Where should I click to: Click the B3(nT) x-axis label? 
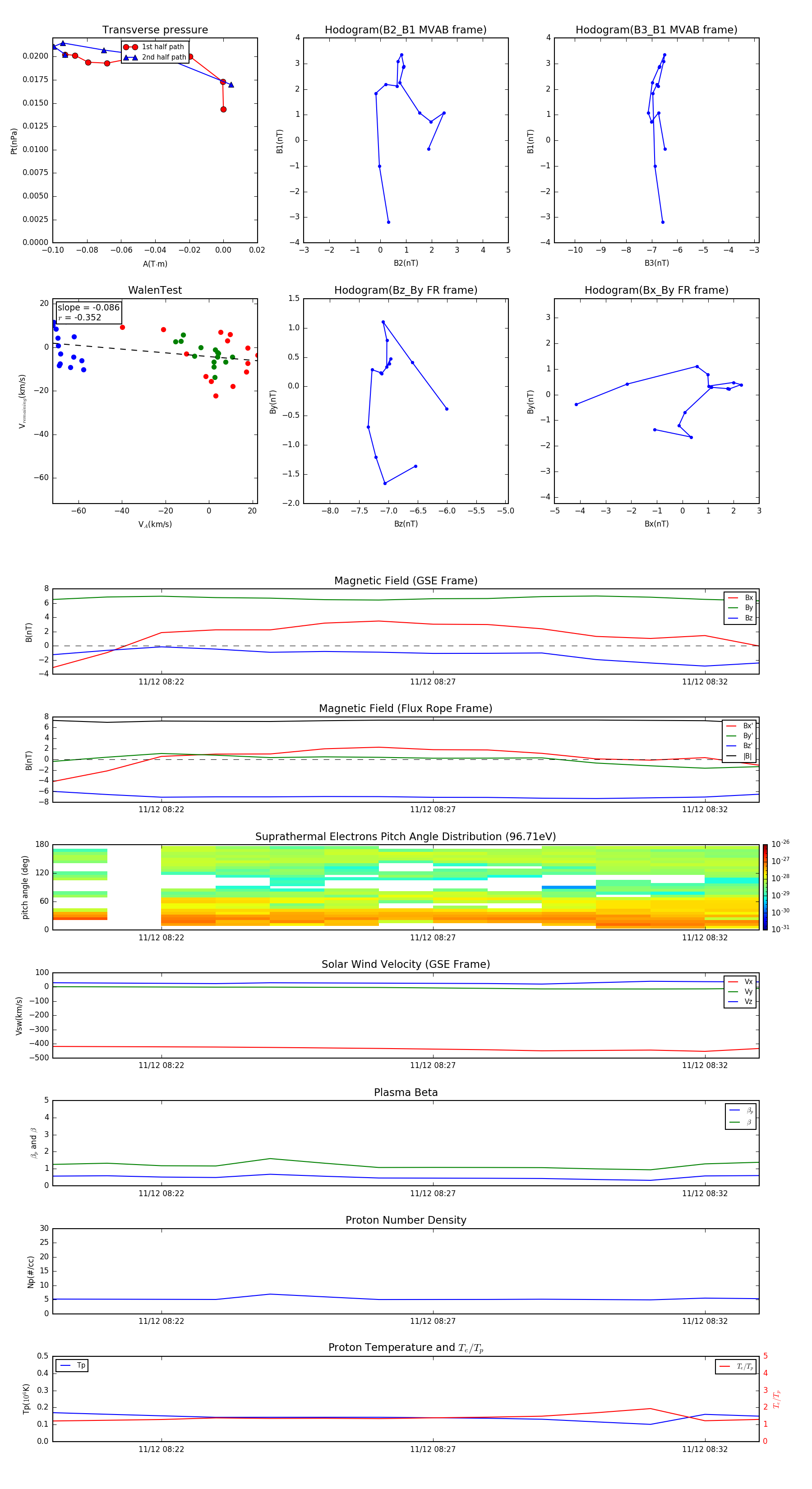tap(656, 263)
